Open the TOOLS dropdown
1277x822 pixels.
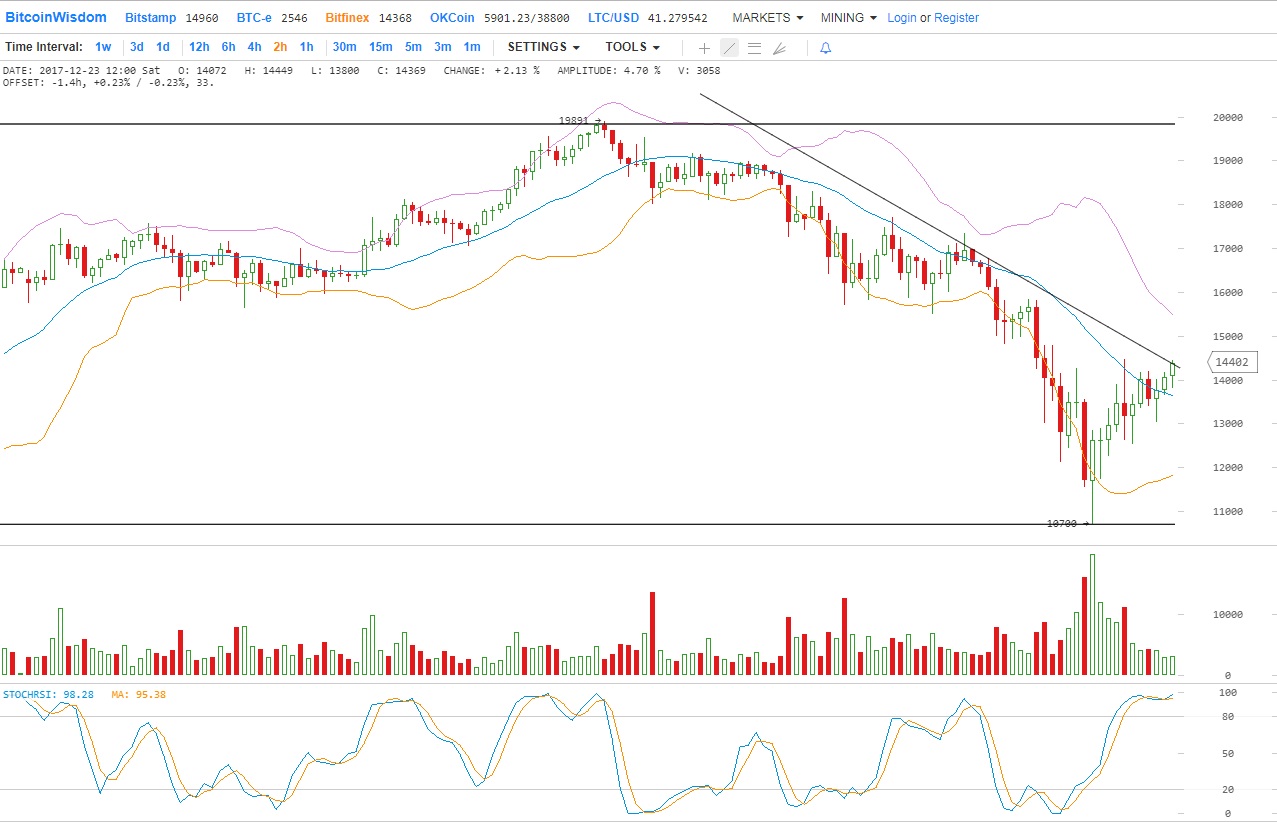click(632, 47)
